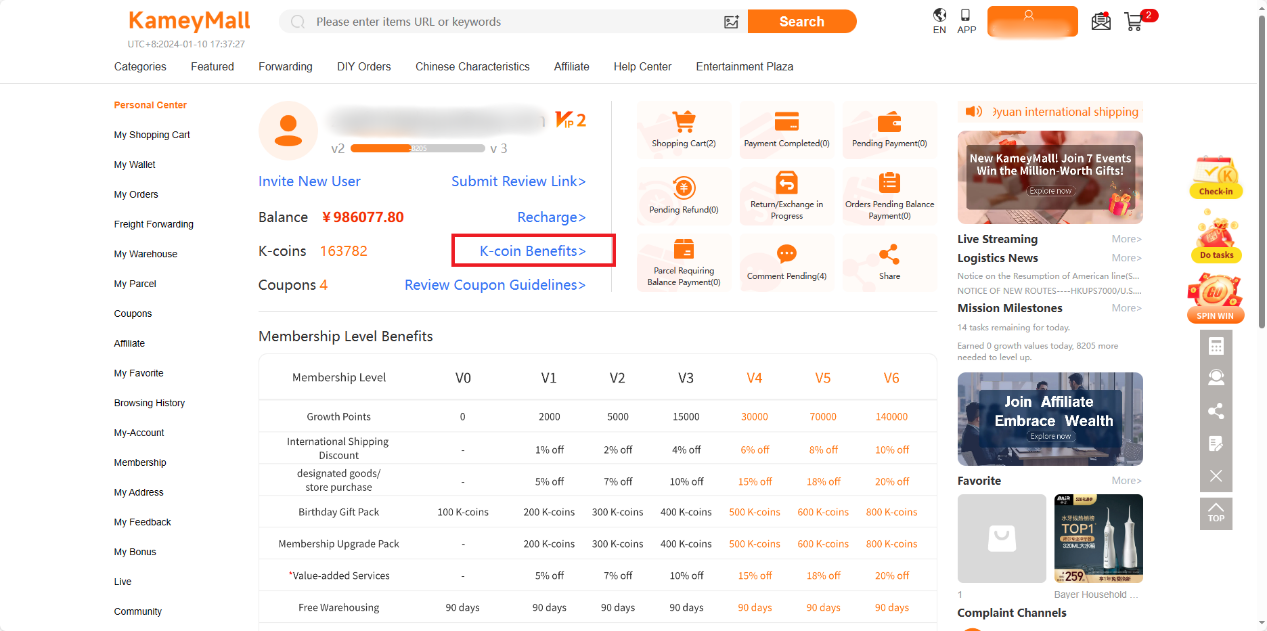This screenshot has width=1267, height=631.
Task: Open My Bonus in the sidebar
Action: 135,552
